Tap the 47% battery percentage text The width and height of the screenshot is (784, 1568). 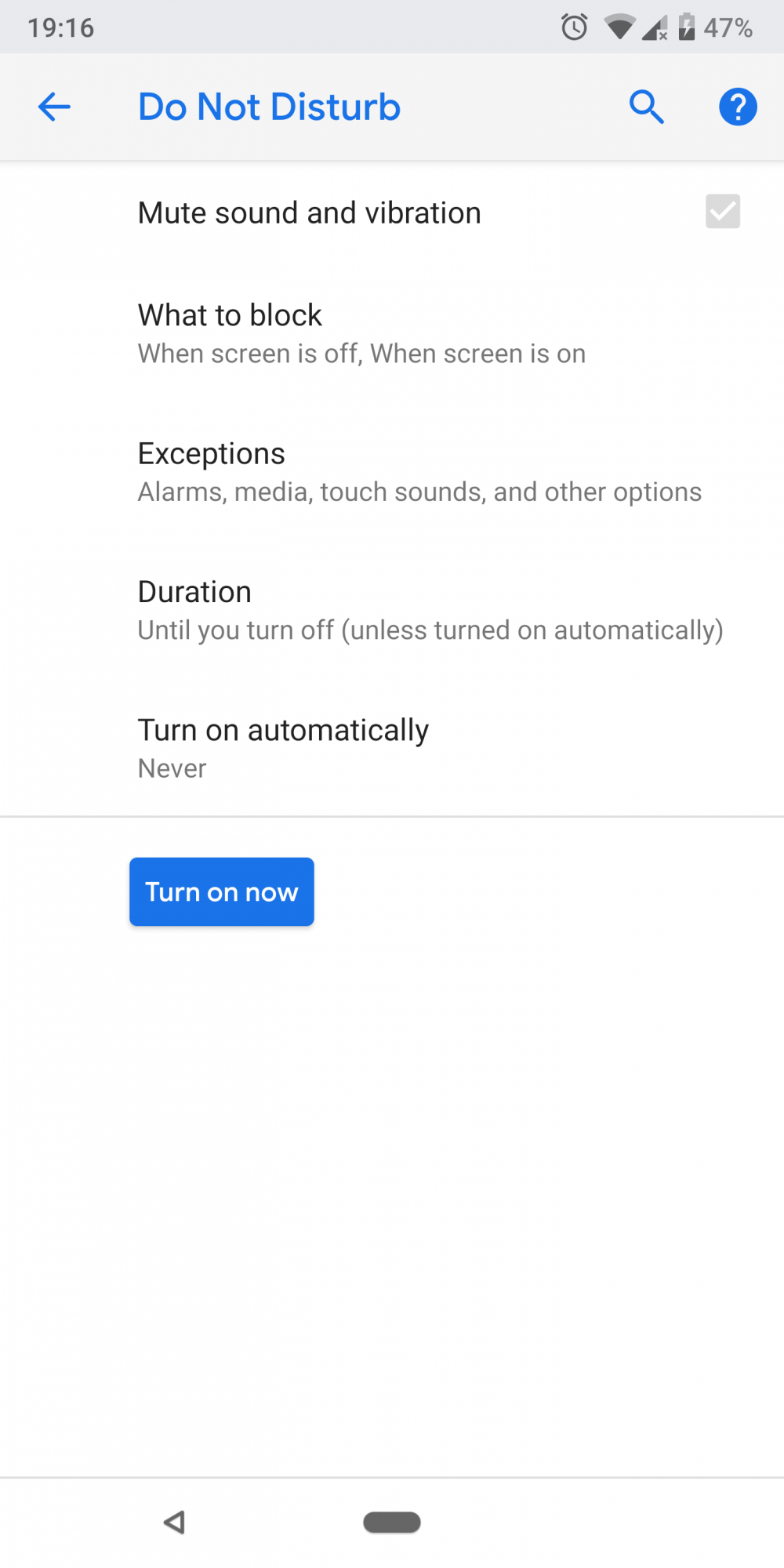point(728,28)
